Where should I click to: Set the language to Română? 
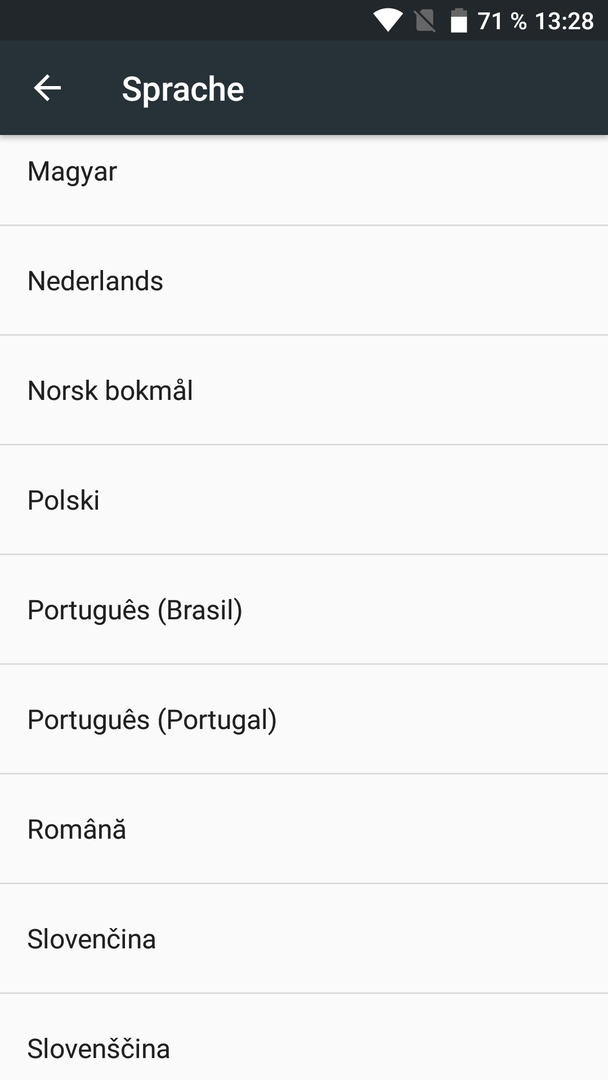click(304, 829)
